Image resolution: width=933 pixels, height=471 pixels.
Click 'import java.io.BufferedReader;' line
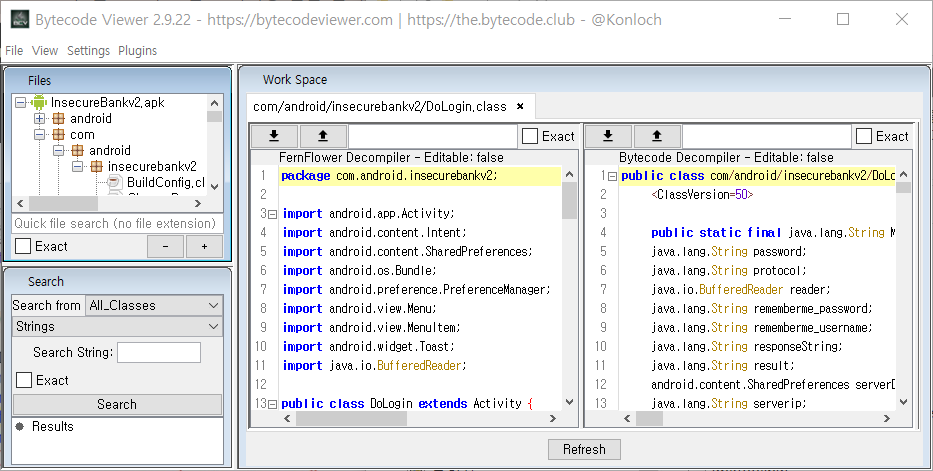374,366
